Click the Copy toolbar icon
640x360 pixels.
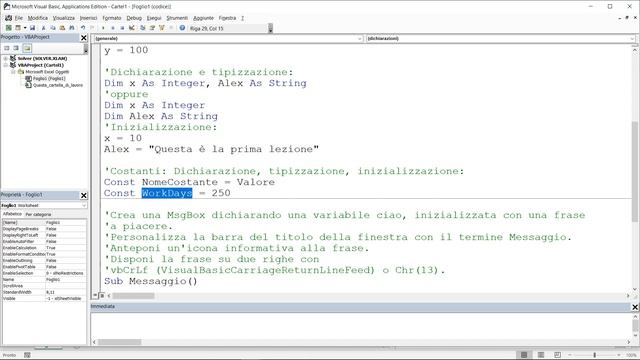53,28
